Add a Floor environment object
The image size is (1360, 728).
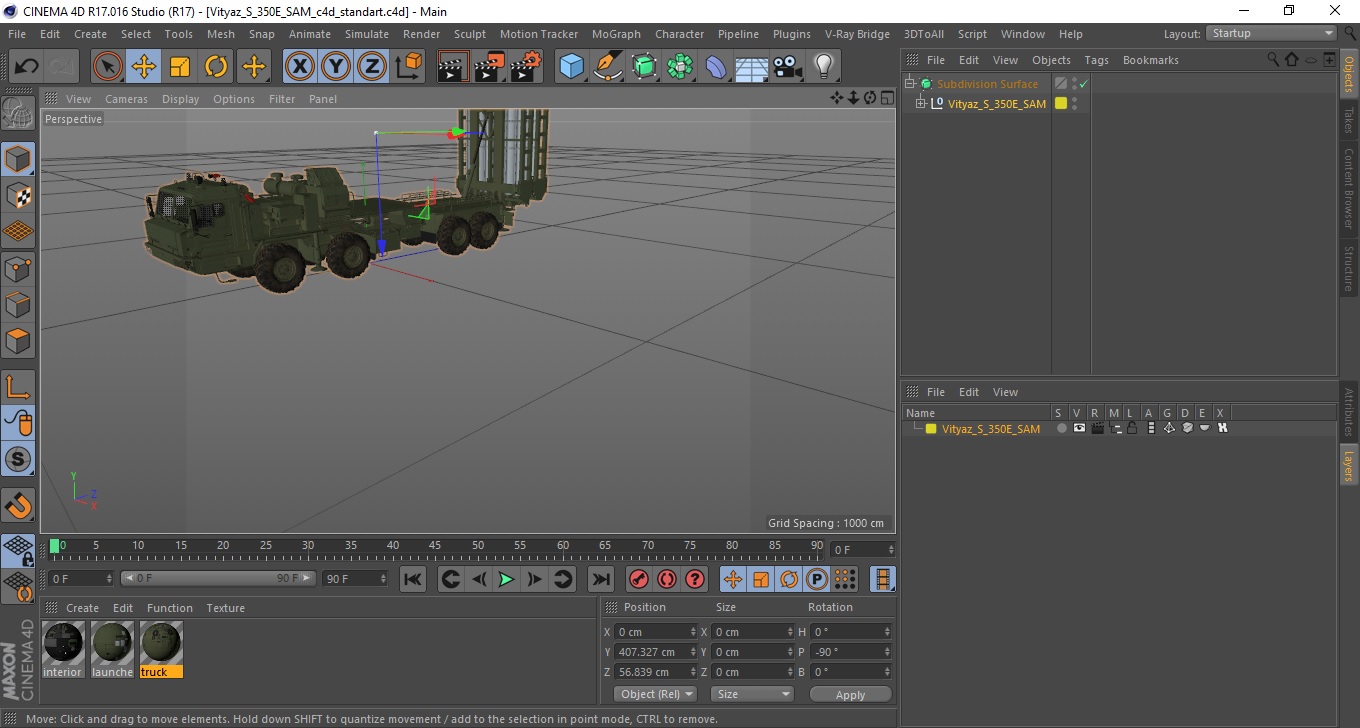pyautogui.click(x=751, y=67)
